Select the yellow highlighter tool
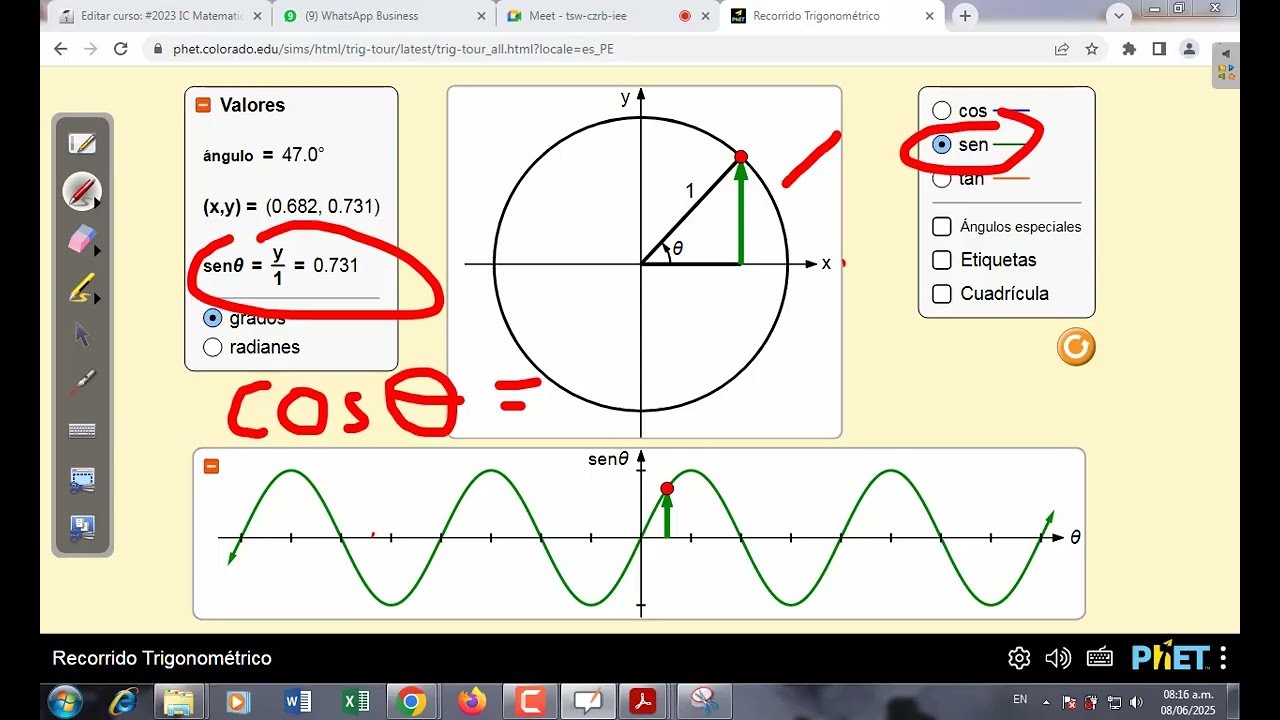 click(82, 288)
